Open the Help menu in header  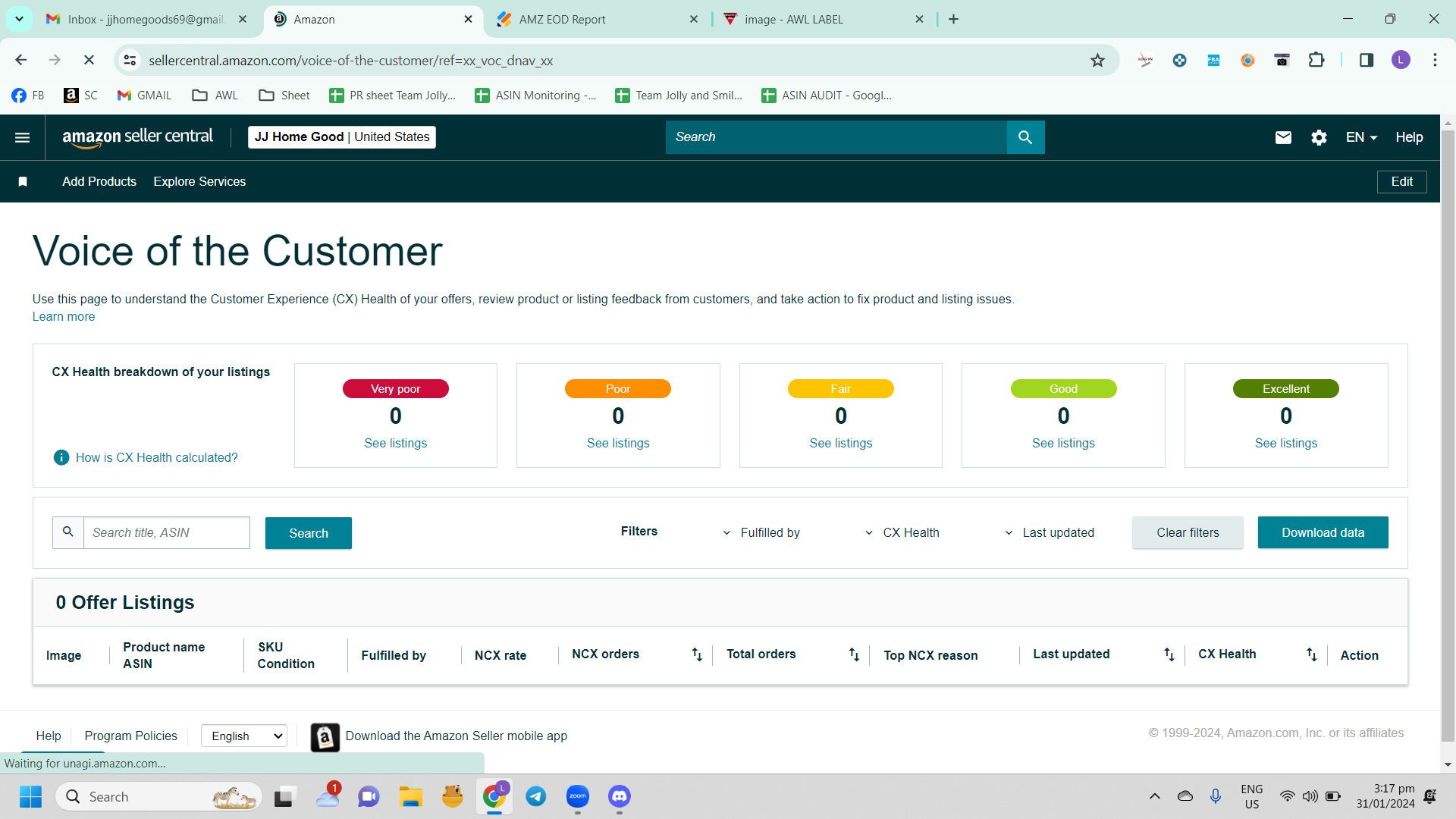click(x=1409, y=137)
